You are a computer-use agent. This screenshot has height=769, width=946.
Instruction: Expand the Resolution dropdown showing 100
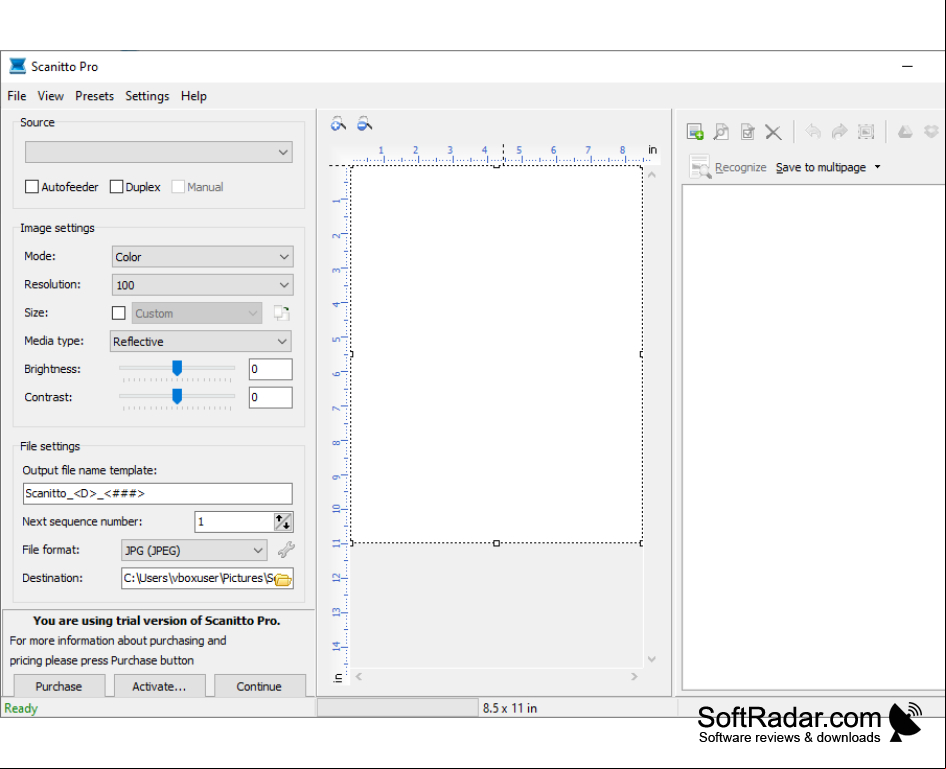pos(203,285)
